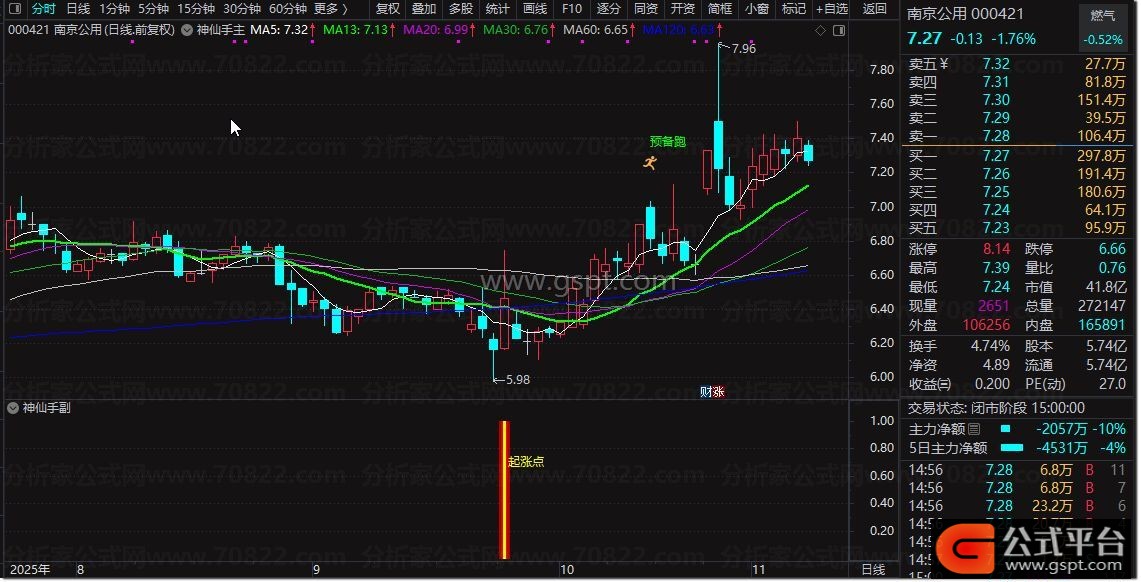Switch to the 分时 tab
This screenshot has height=582, width=1141.
44,9
